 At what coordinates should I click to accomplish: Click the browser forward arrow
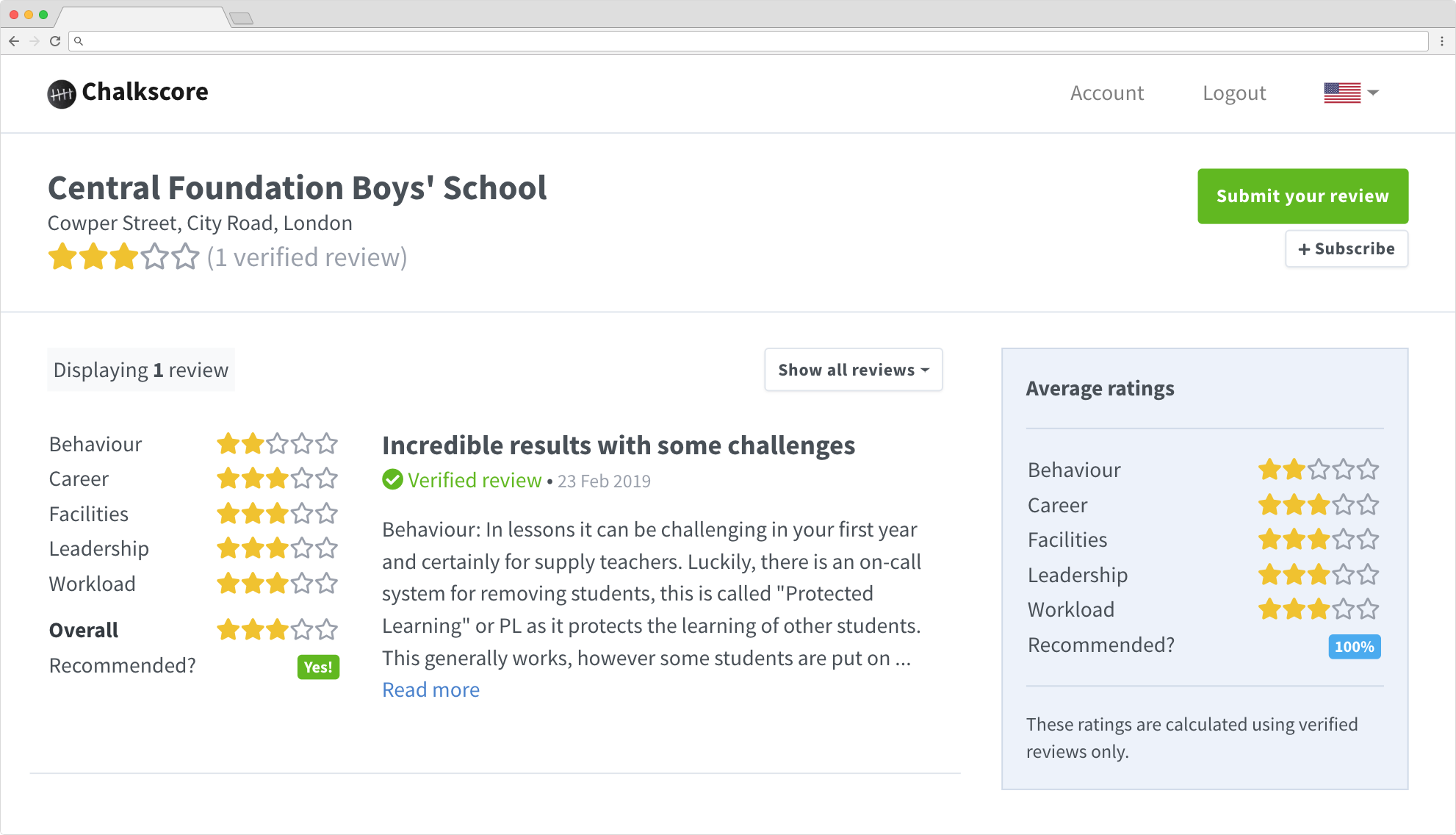pos(35,41)
